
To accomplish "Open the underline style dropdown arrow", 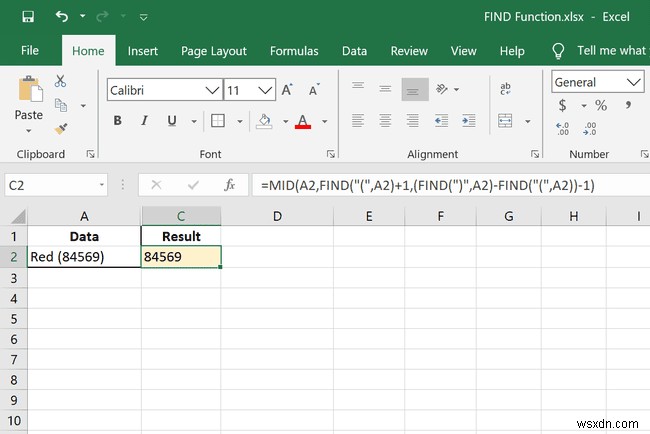I will point(194,121).
